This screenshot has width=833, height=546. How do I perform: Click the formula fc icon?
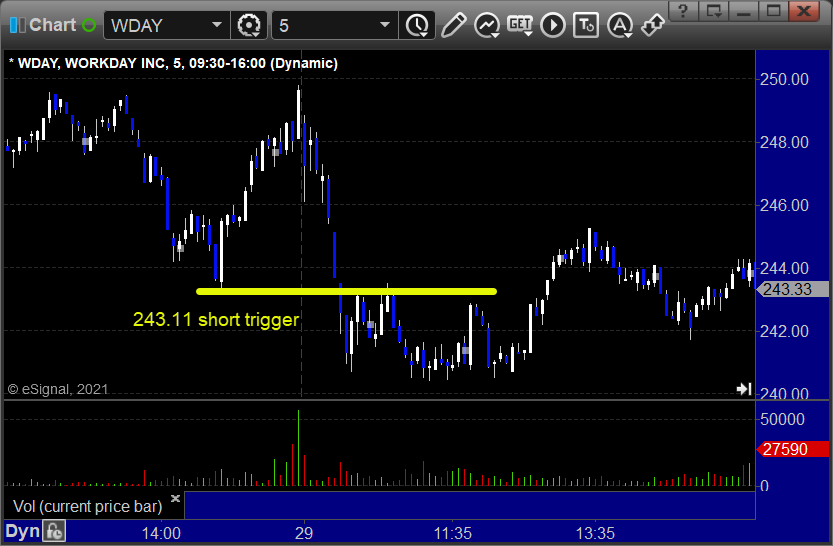pos(55,531)
